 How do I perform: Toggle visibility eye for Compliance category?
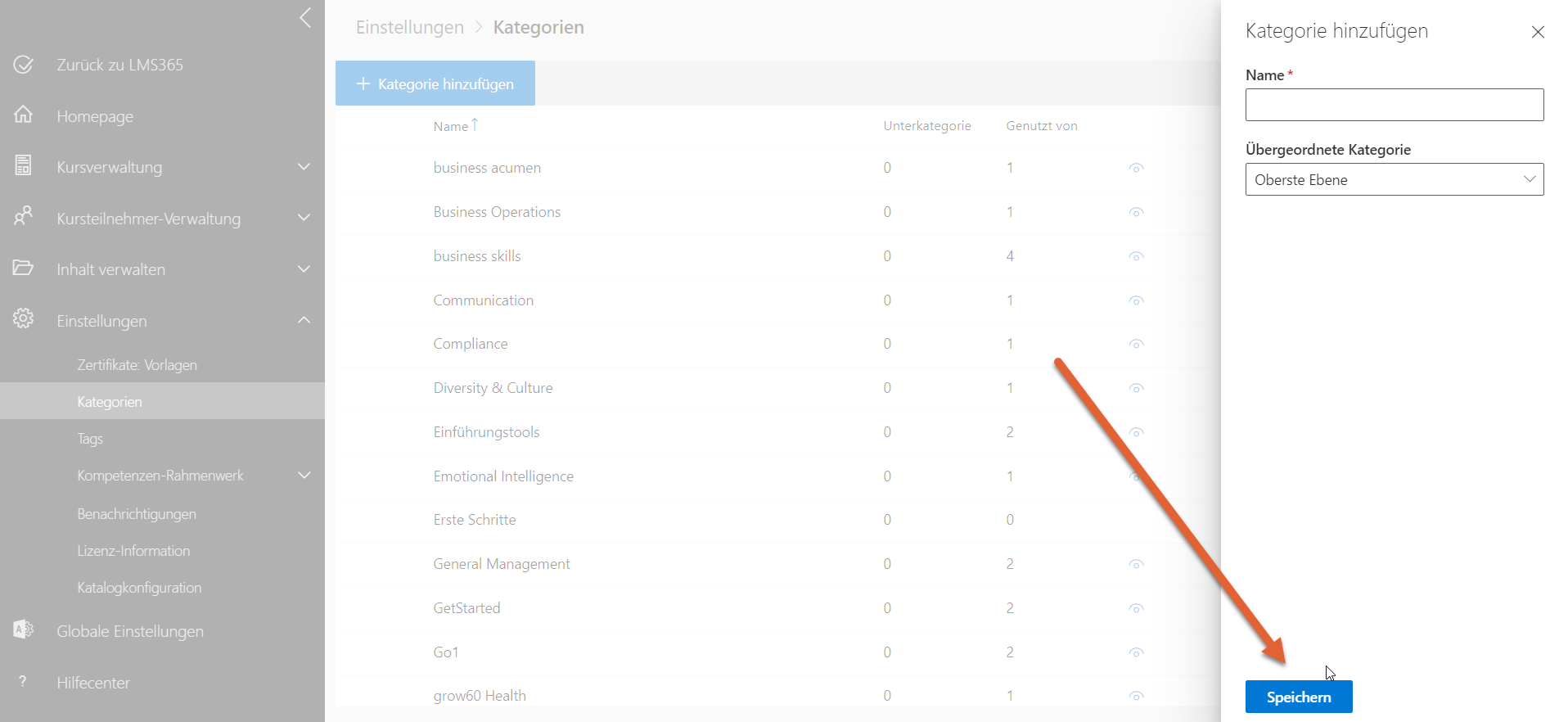(x=1136, y=344)
